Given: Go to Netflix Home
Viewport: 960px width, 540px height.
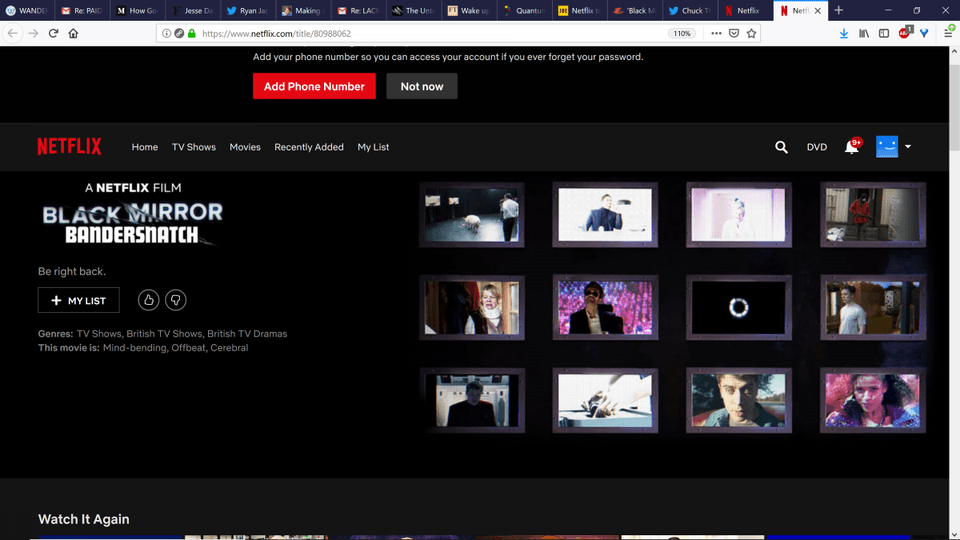Looking at the screenshot, I should tap(144, 147).
